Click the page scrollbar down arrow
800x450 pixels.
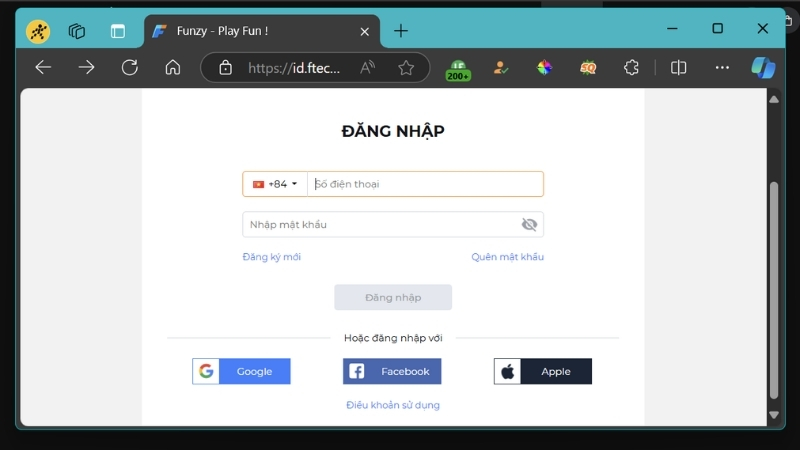click(774, 414)
